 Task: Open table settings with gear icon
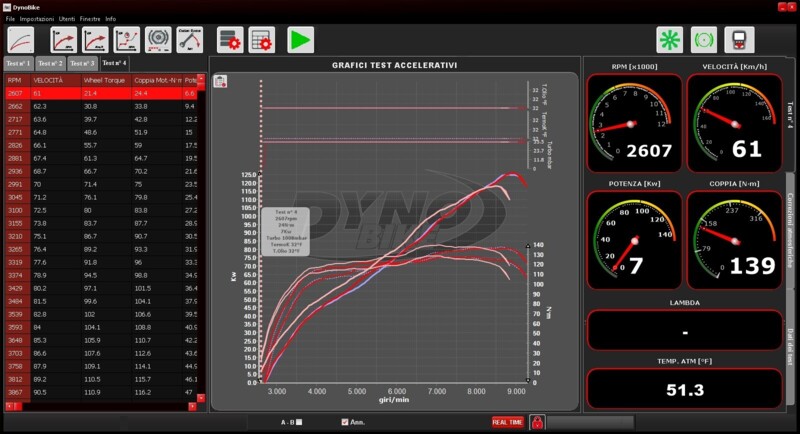tap(261, 40)
